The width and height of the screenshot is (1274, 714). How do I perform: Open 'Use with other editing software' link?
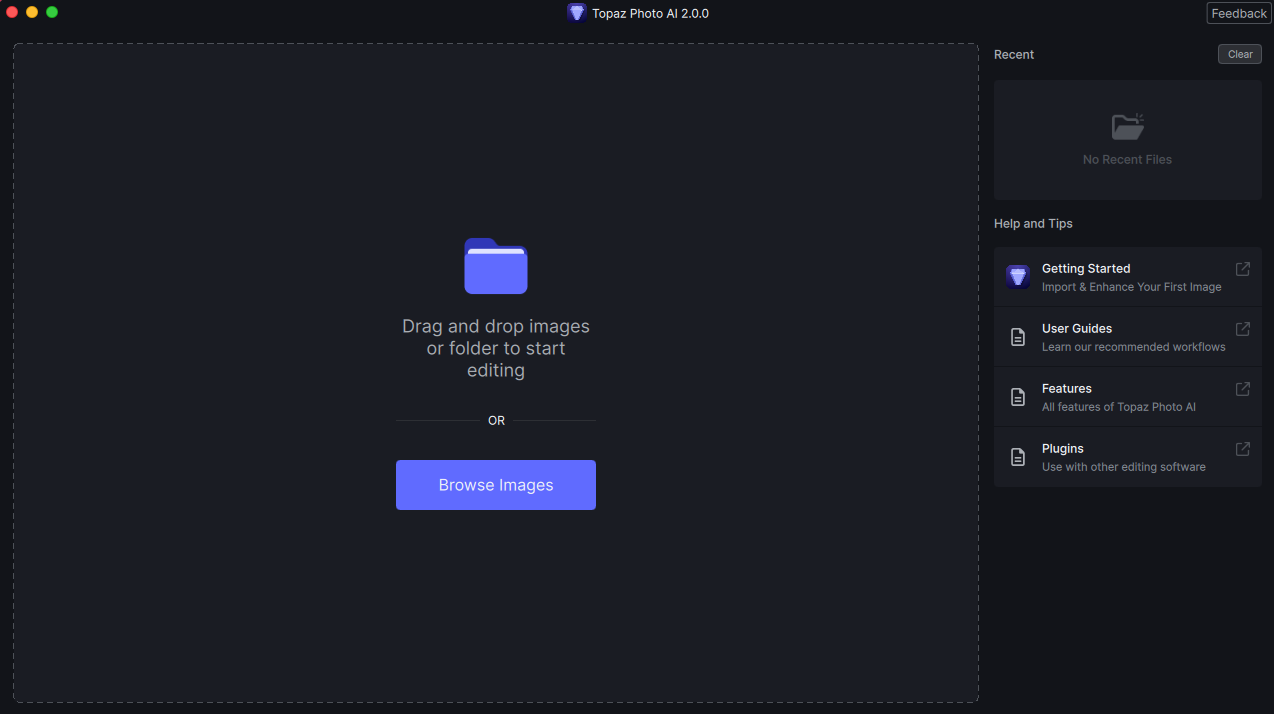pos(1123,467)
